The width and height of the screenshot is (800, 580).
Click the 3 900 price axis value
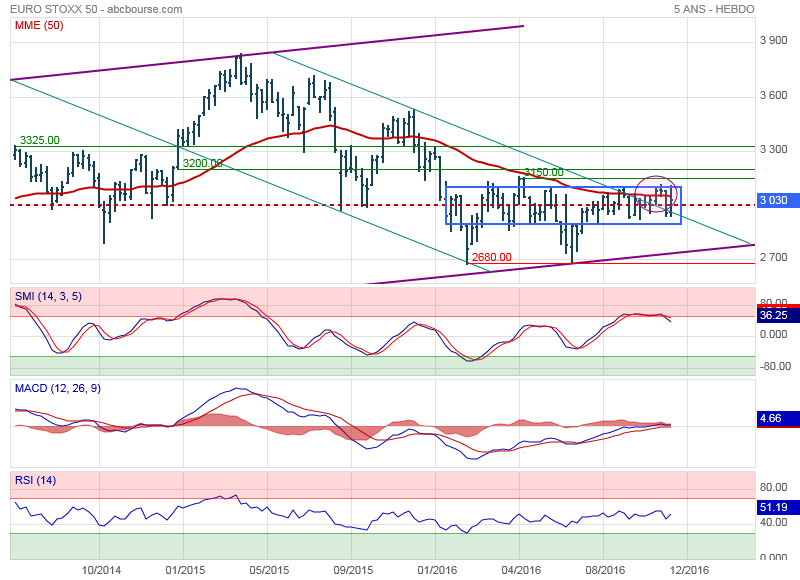pyautogui.click(x=773, y=40)
